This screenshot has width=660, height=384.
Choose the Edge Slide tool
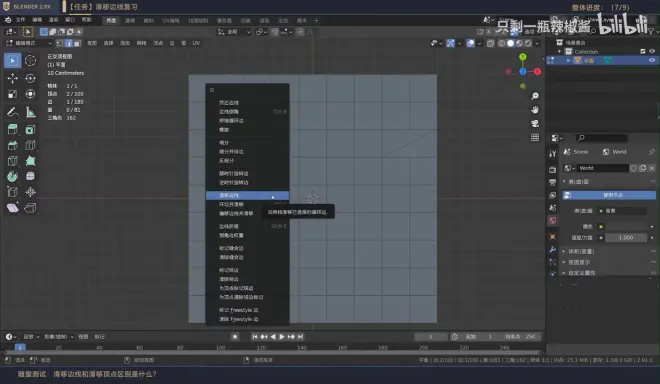pyautogui.click(x=13, y=192)
